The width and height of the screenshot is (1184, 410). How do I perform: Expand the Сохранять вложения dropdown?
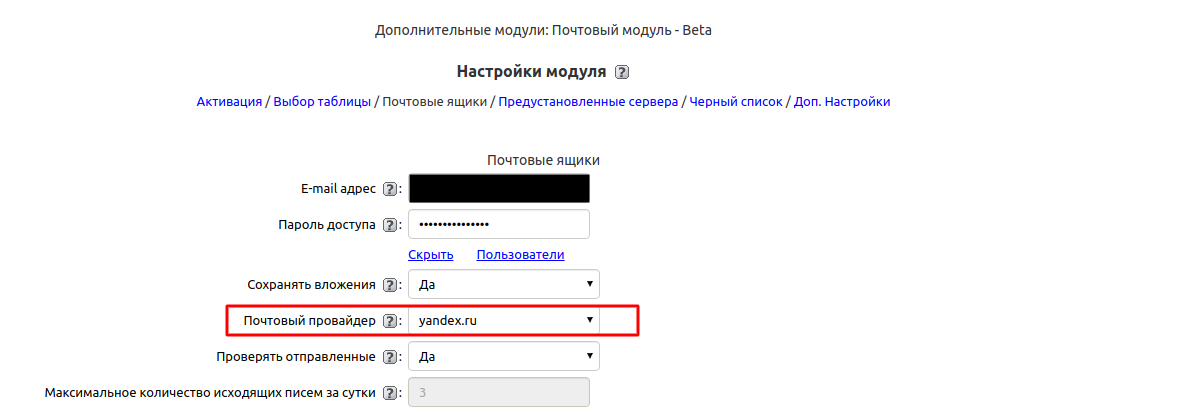[x=504, y=285]
